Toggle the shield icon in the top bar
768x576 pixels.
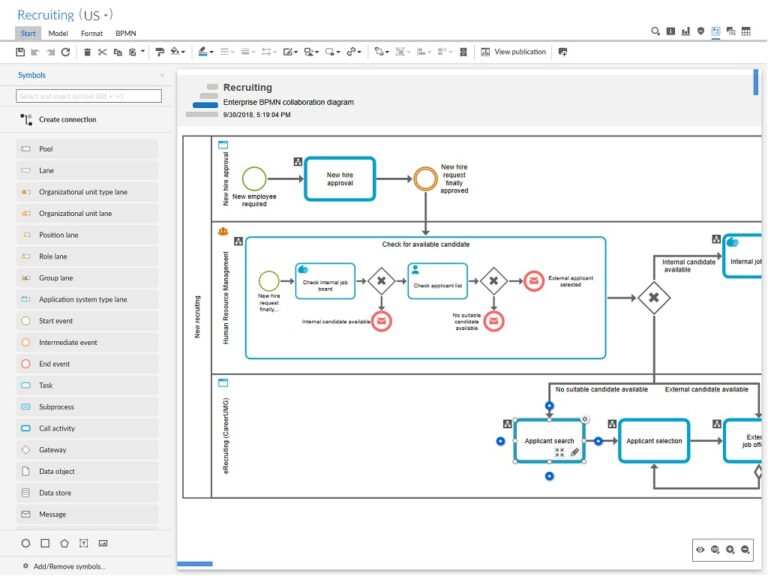click(700, 32)
